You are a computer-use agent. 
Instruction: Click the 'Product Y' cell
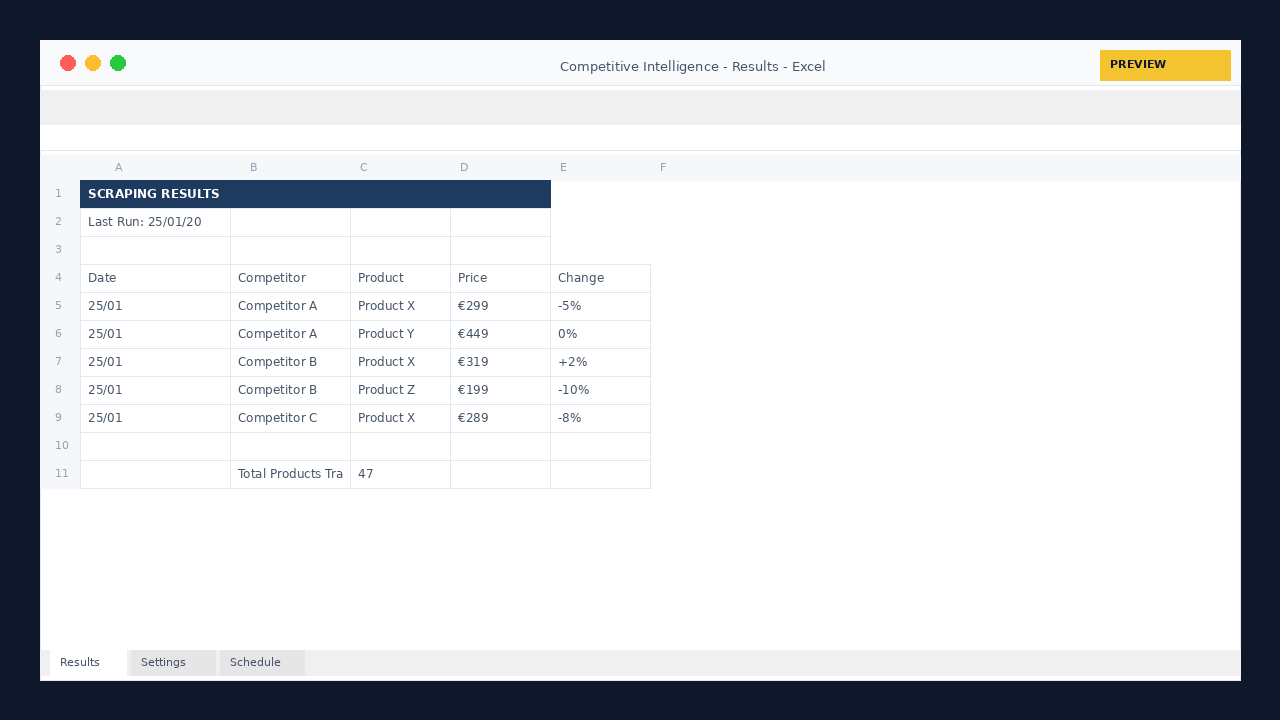pyautogui.click(x=400, y=334)
